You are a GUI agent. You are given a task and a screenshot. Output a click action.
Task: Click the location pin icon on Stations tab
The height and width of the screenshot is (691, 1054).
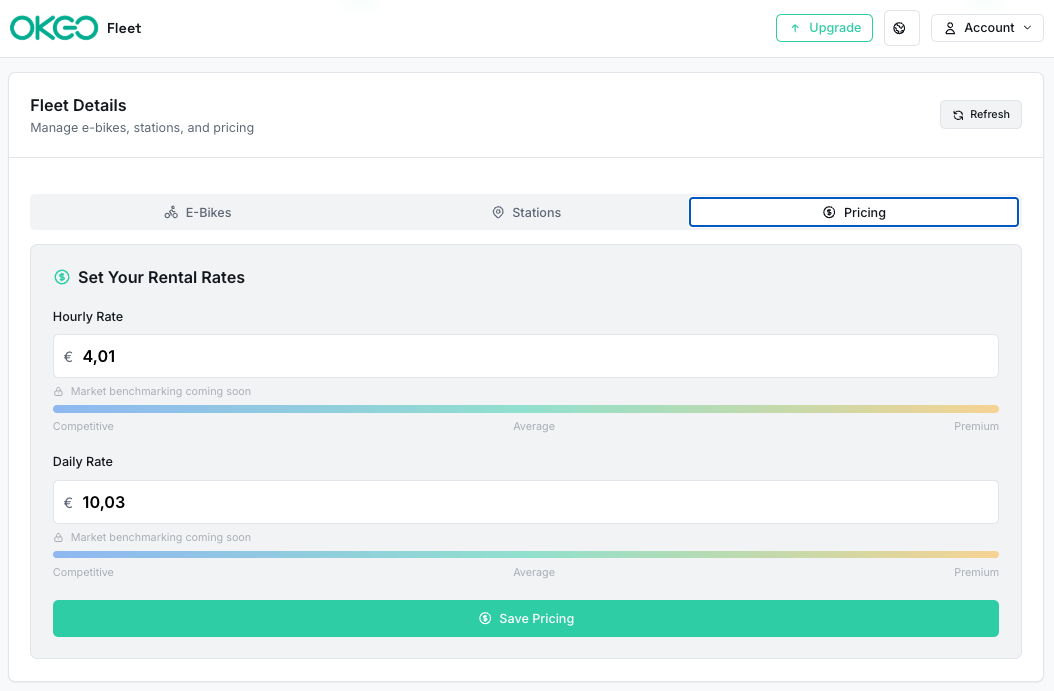pos(498,213)
